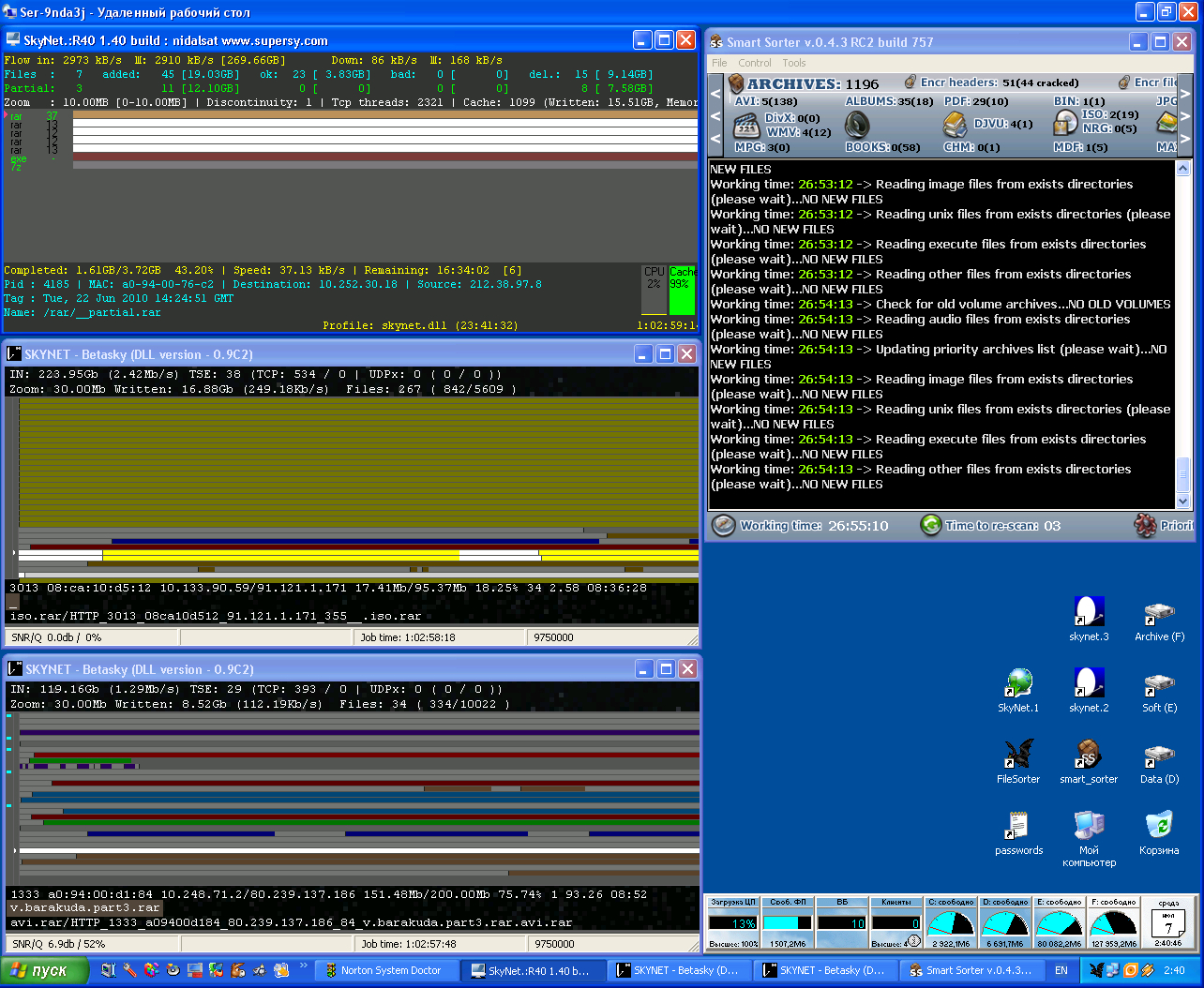The image size is (1204, 988).
Task: Select the passwords notepad shortcut
Action: point(1018,826)
